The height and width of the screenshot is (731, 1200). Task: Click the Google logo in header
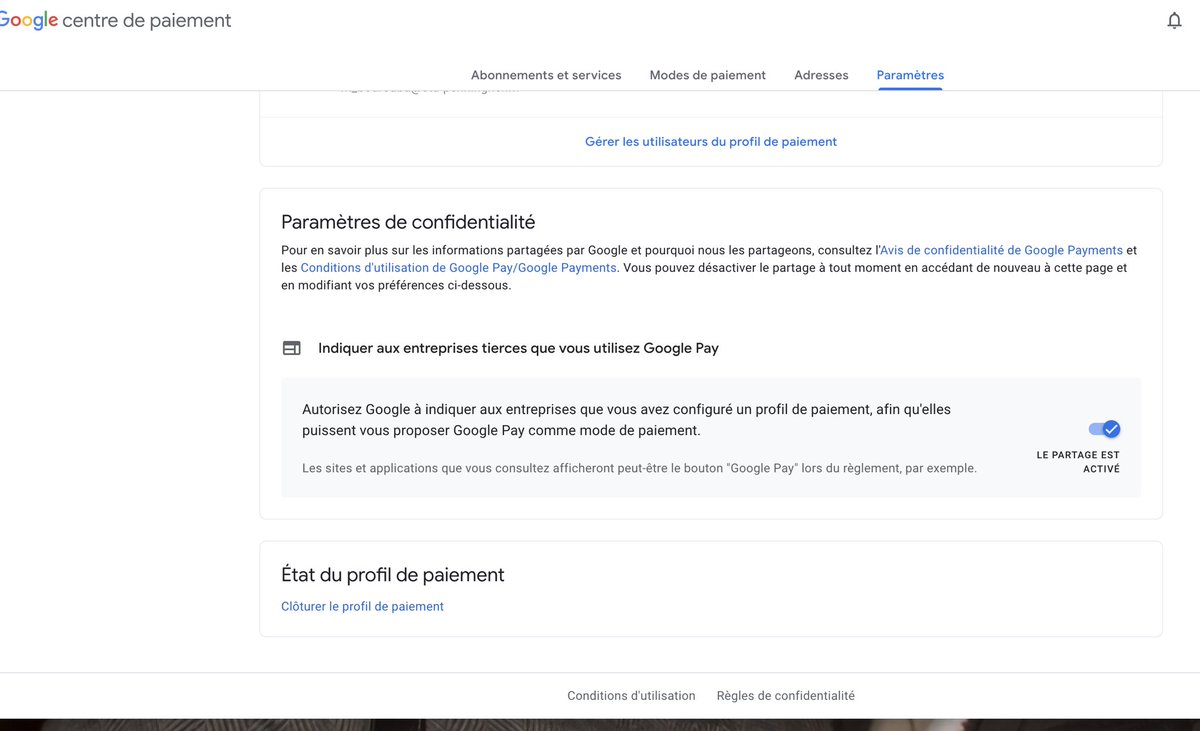tap(28, 21)
